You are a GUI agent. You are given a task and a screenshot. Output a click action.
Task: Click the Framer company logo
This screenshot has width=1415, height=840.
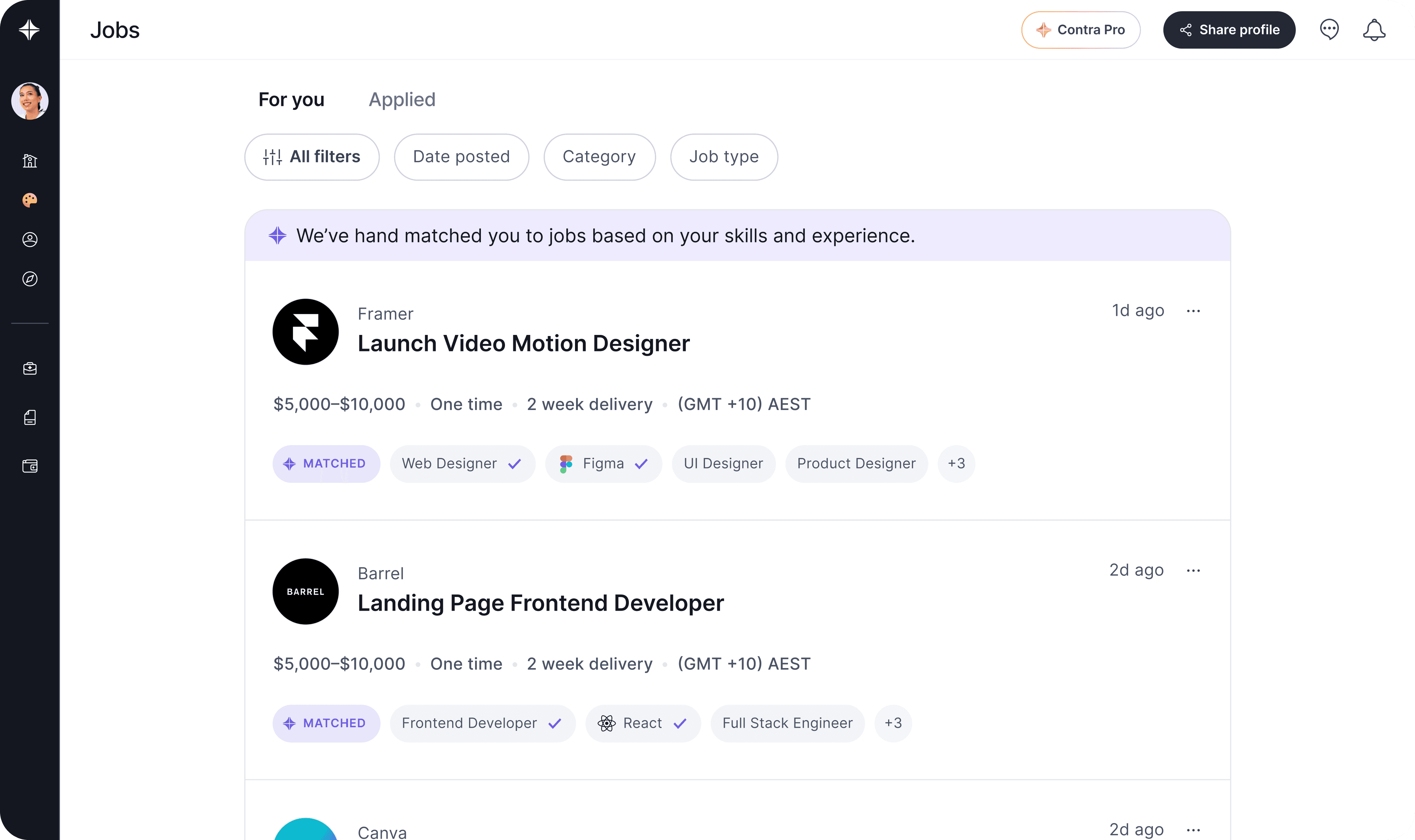pos(305,332)
